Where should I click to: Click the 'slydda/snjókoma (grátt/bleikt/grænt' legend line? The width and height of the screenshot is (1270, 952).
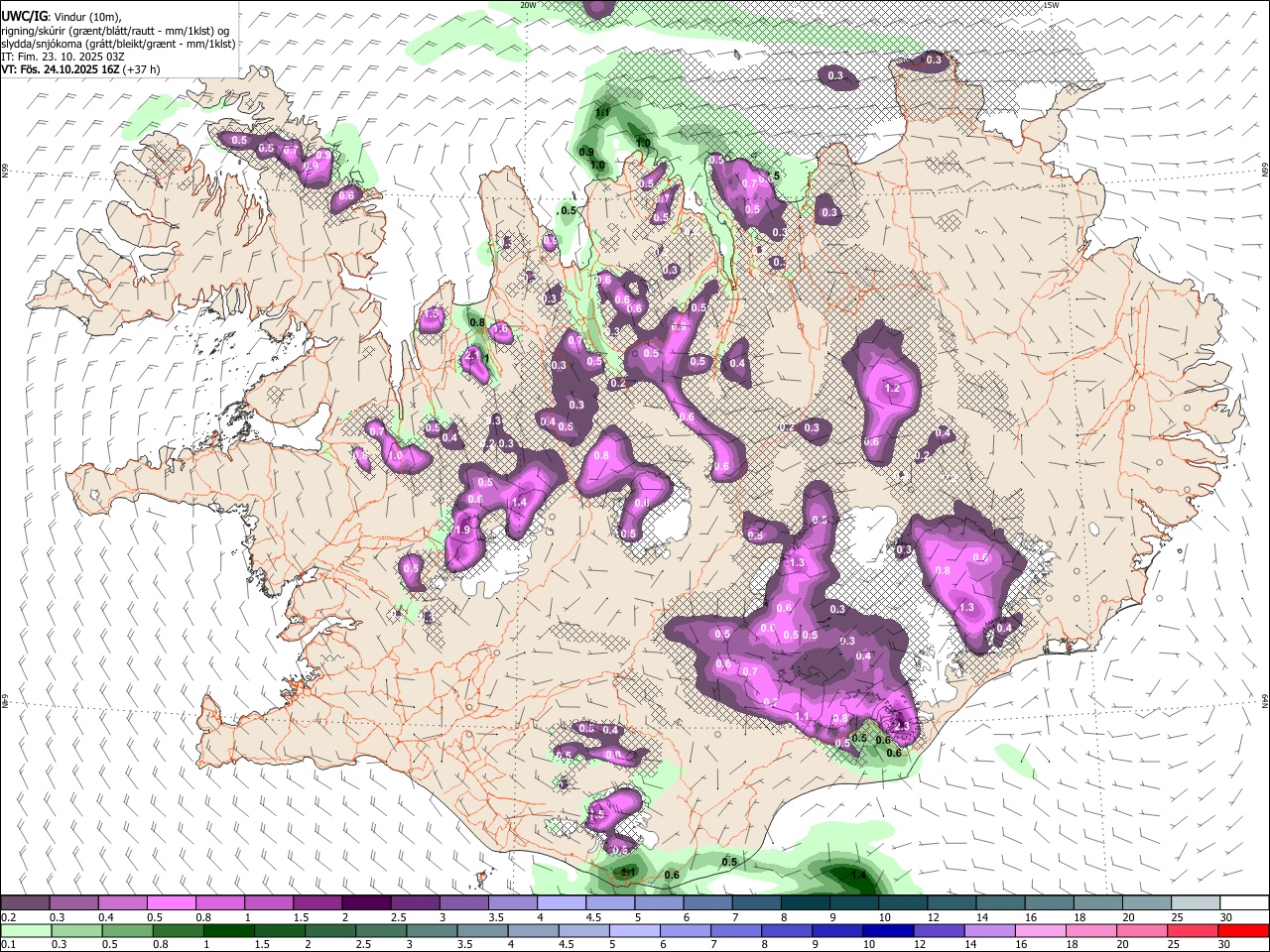[x=118, y=44]
